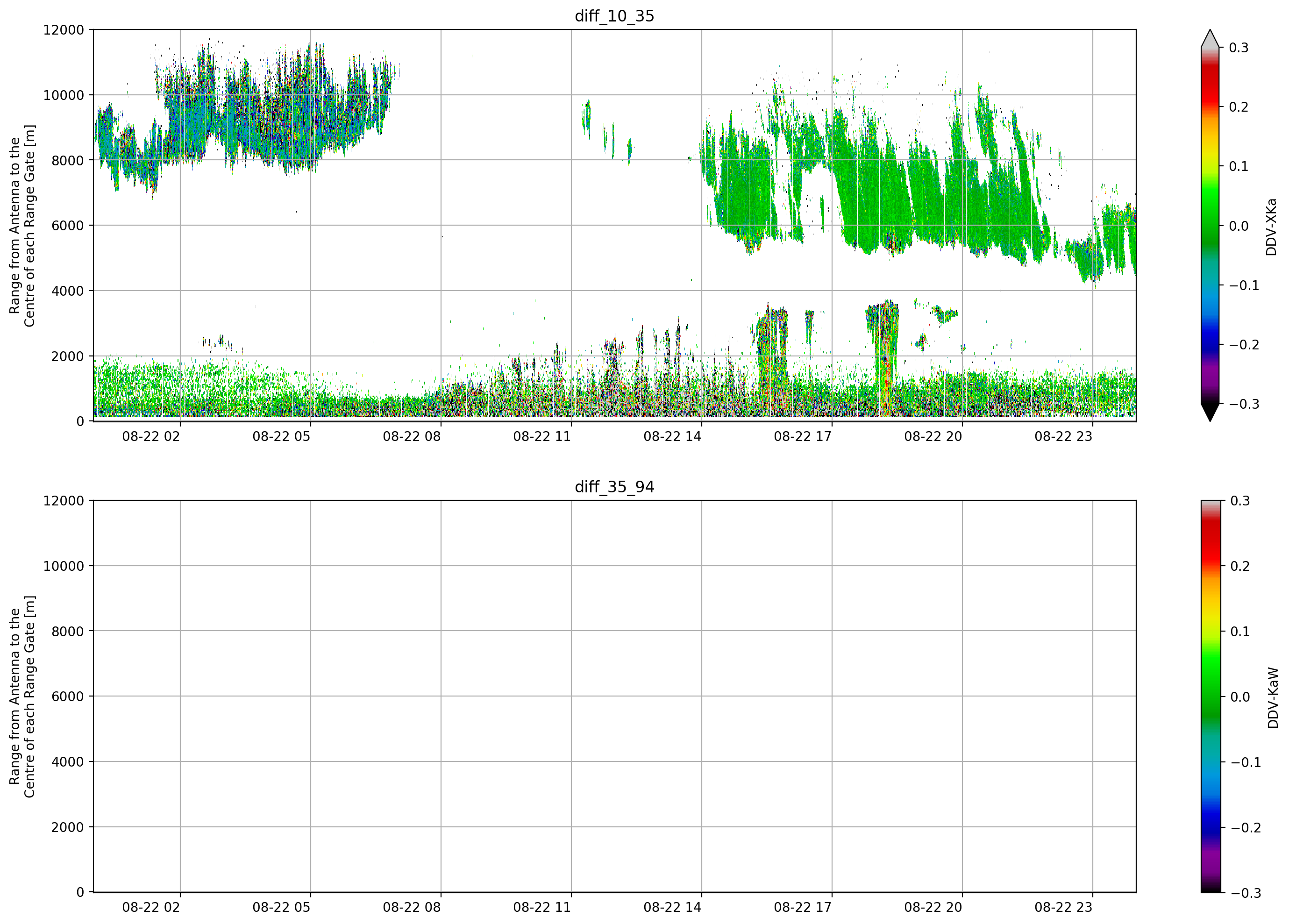Choose time tick 08-22 02 under diff_35_94

pyautogui.click(x=151, y=908)
